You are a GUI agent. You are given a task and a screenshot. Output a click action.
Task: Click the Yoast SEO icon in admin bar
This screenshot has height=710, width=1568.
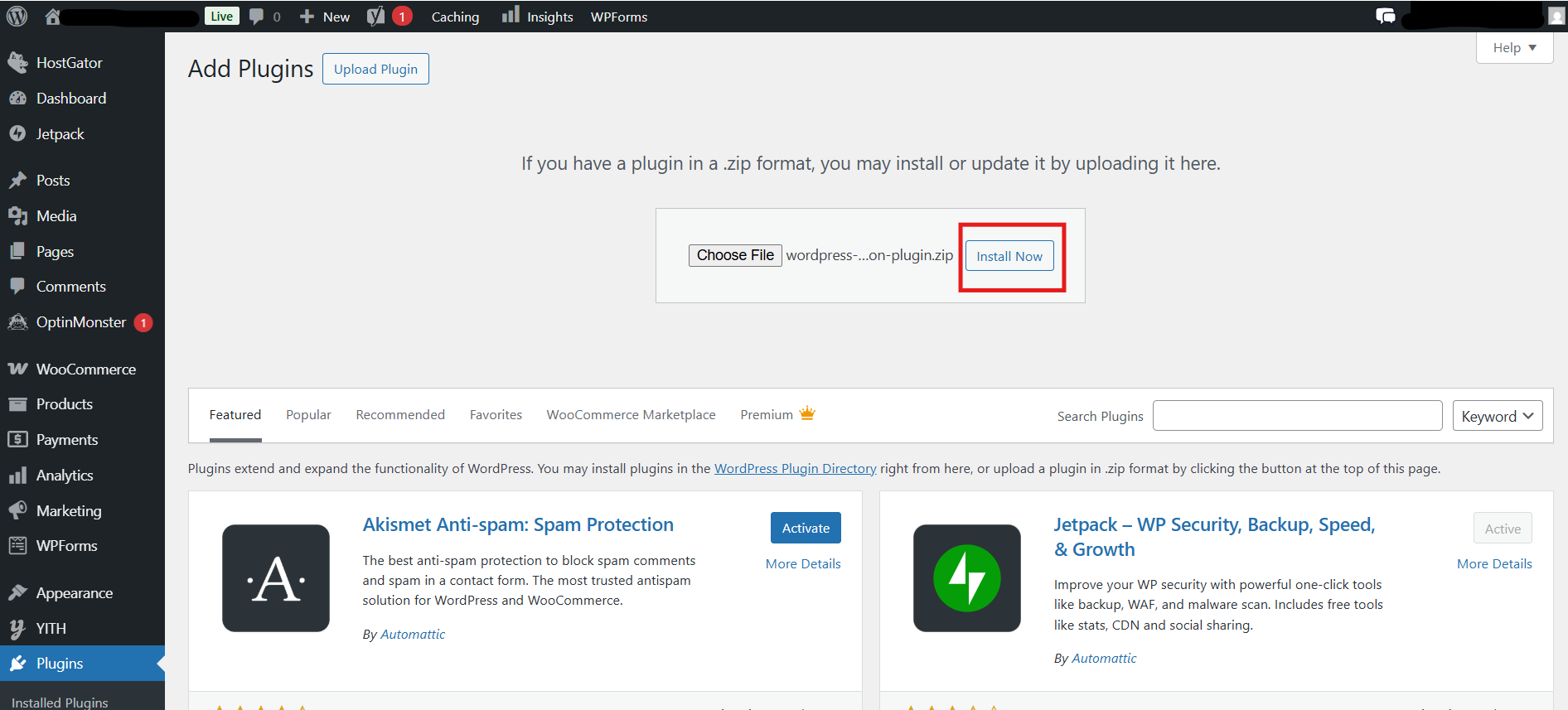(x=375, y=17)
